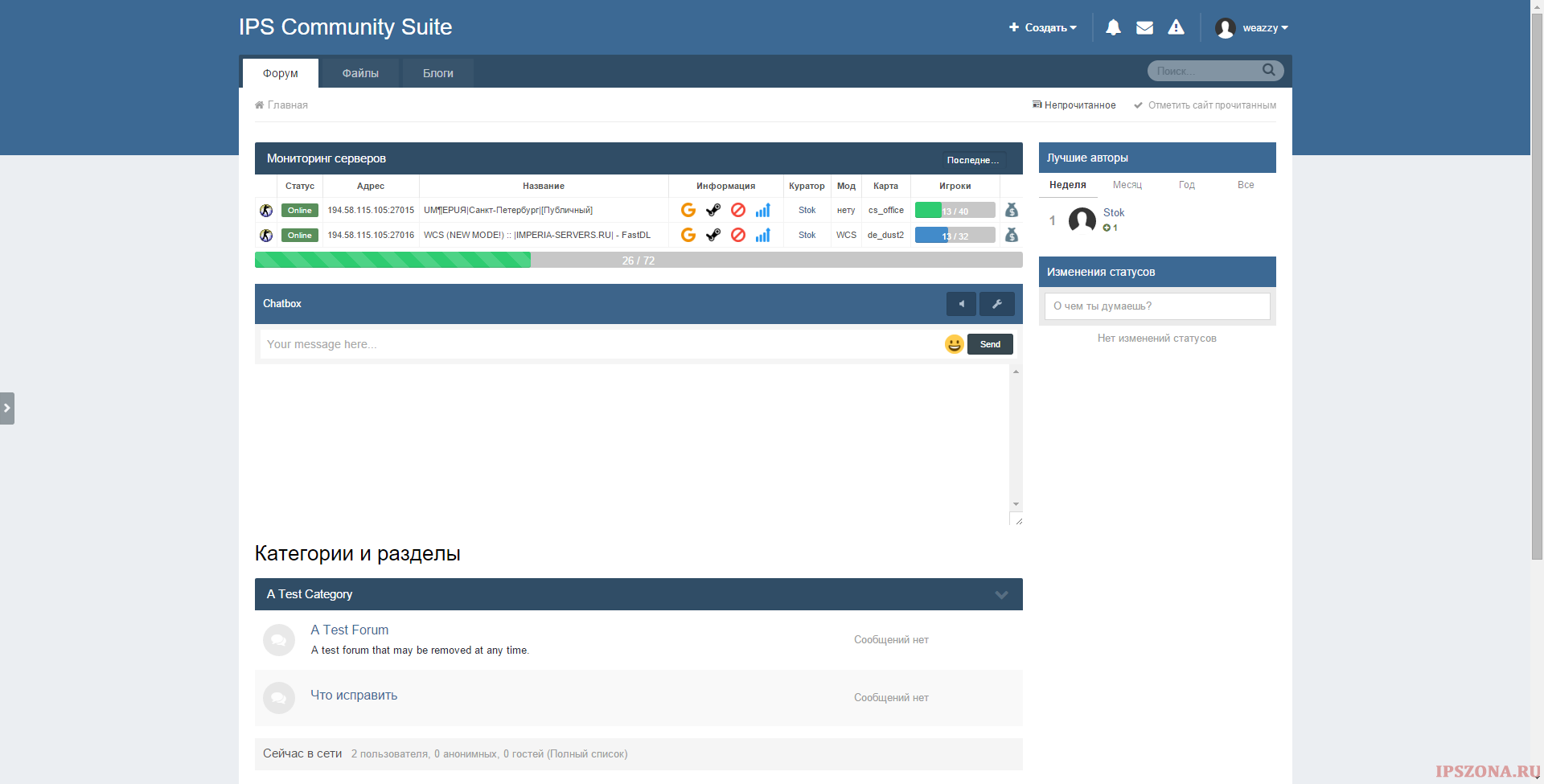The height and width of the screenshot is (784, 1544).
Task: Click the search magnifier icon
Action: 1269,70
